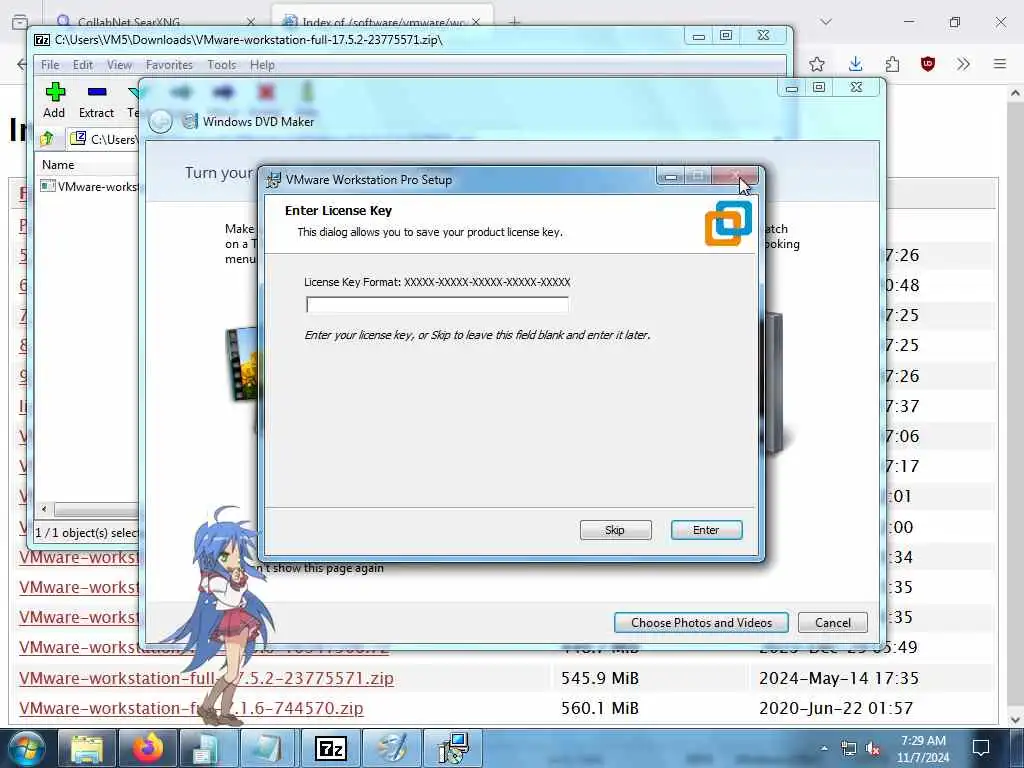Click the up-folder icon in 7-Zip address bar

(47, 138)
